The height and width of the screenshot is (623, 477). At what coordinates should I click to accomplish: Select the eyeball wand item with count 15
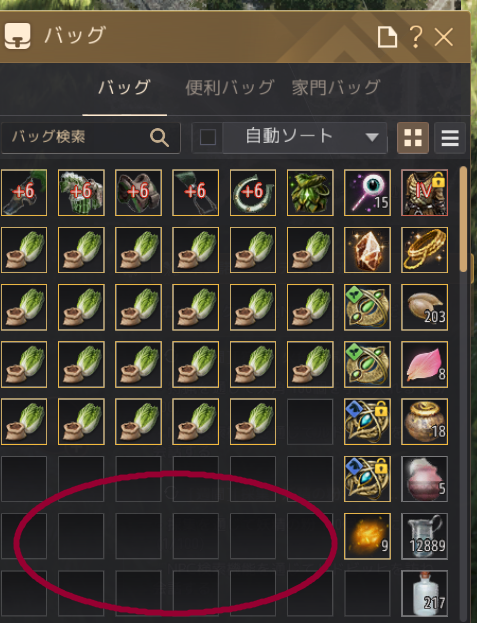[x=367, y=193]
